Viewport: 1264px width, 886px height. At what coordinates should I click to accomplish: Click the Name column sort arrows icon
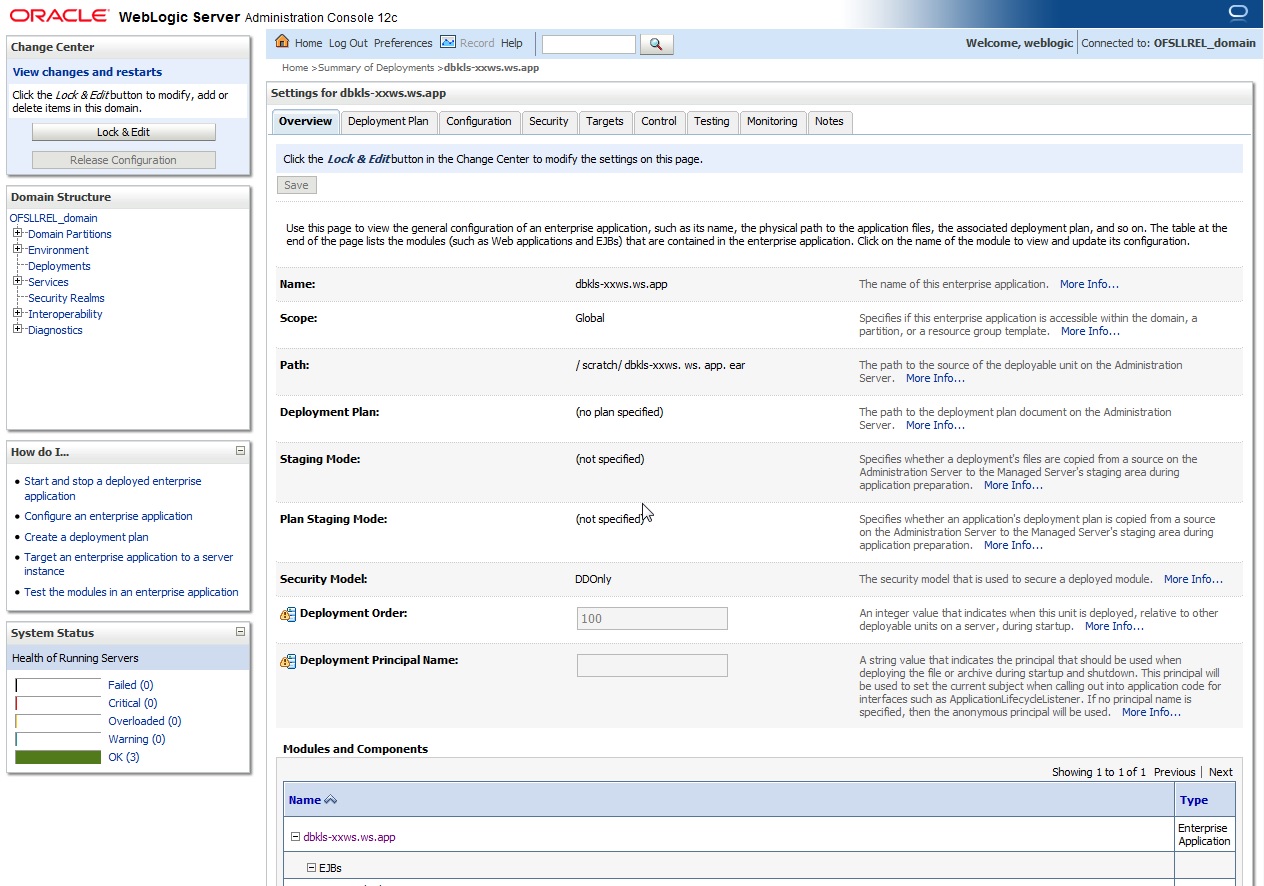[331, 800]
